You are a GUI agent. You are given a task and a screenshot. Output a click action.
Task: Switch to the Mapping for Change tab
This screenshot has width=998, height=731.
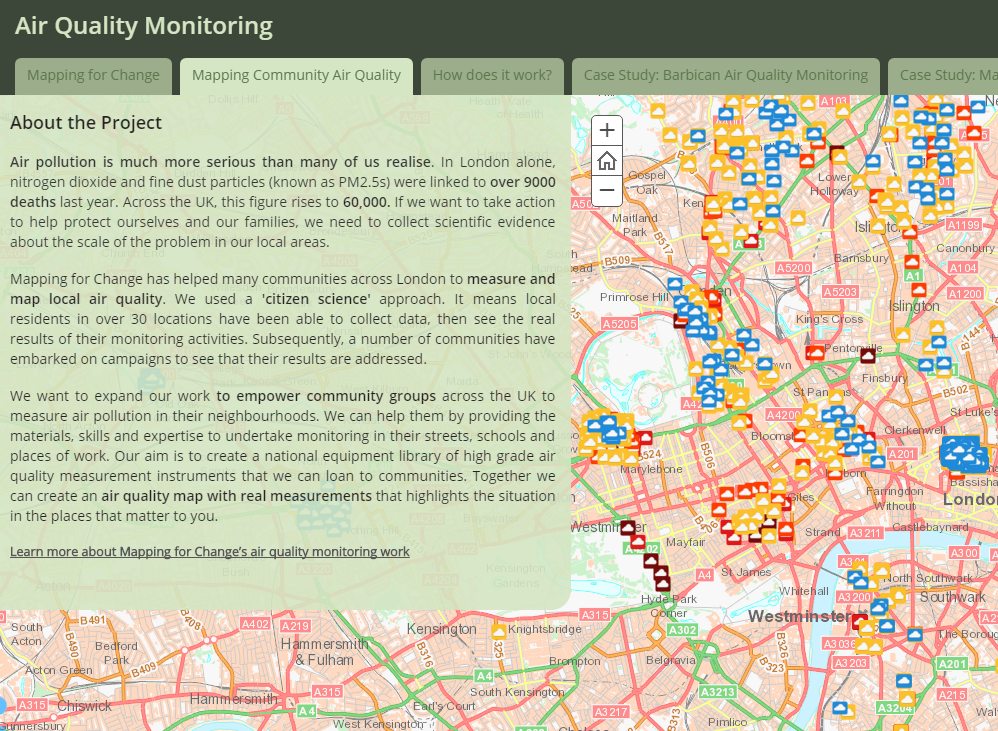(x=93, y=74)
